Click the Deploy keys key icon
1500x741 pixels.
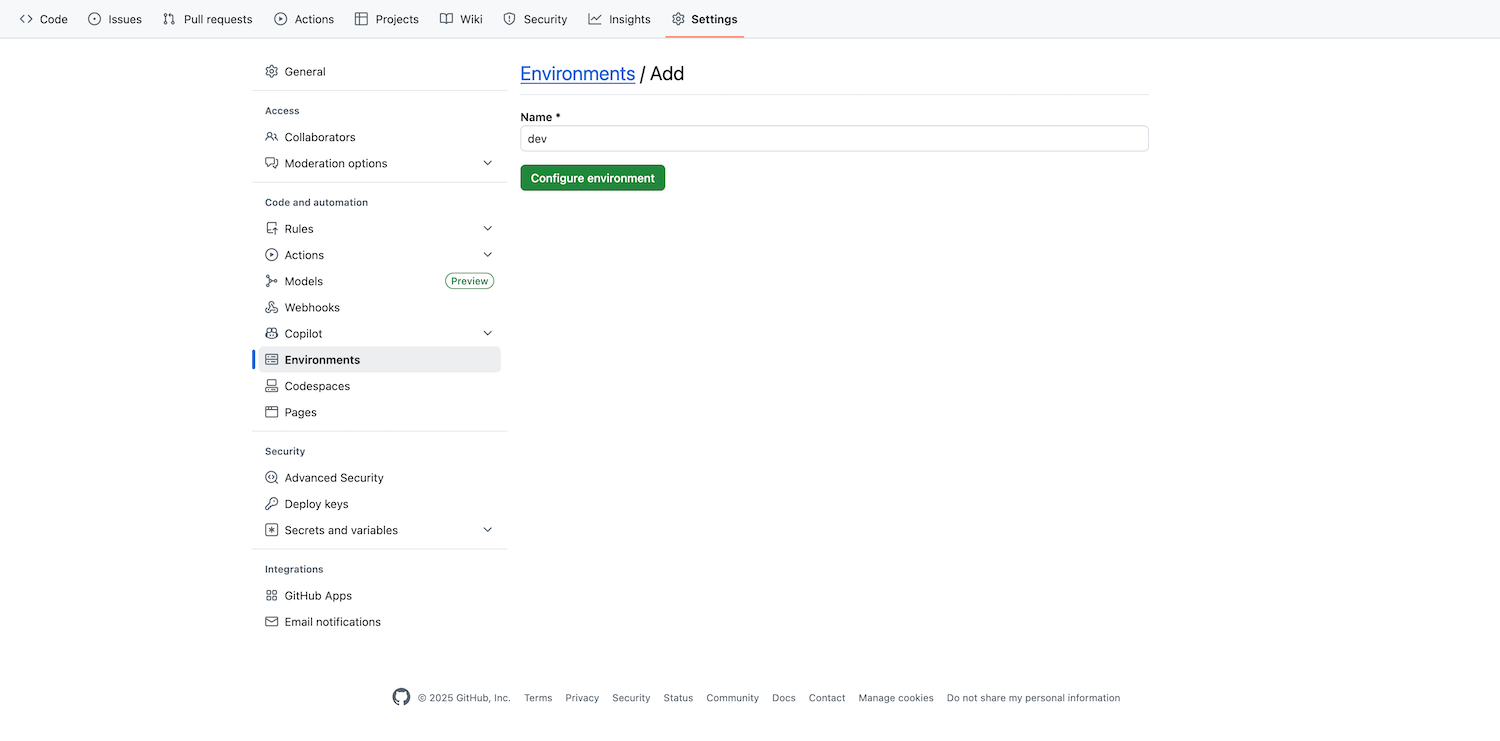pyautogui.click(x=271, y=504)
